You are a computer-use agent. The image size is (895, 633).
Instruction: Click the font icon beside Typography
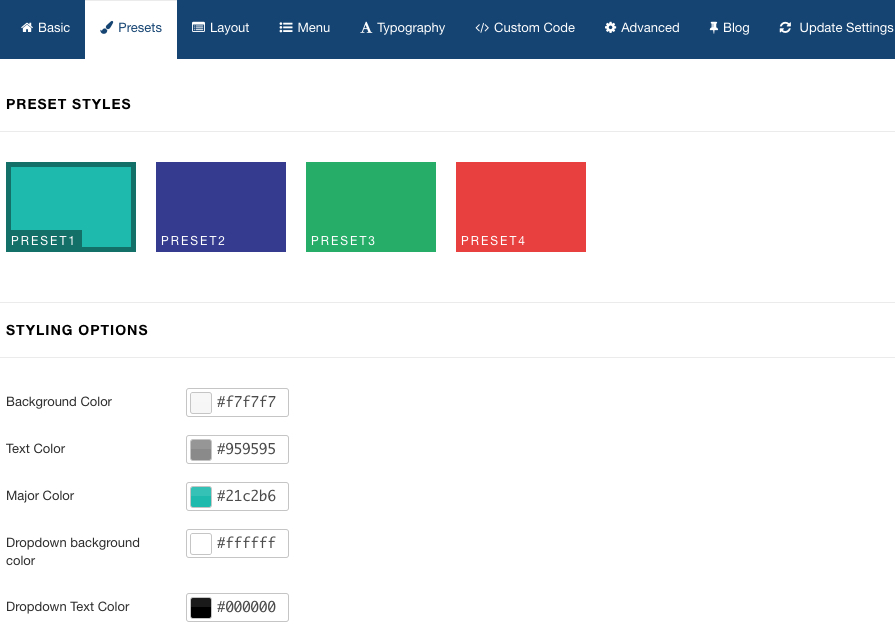point(366,28)
